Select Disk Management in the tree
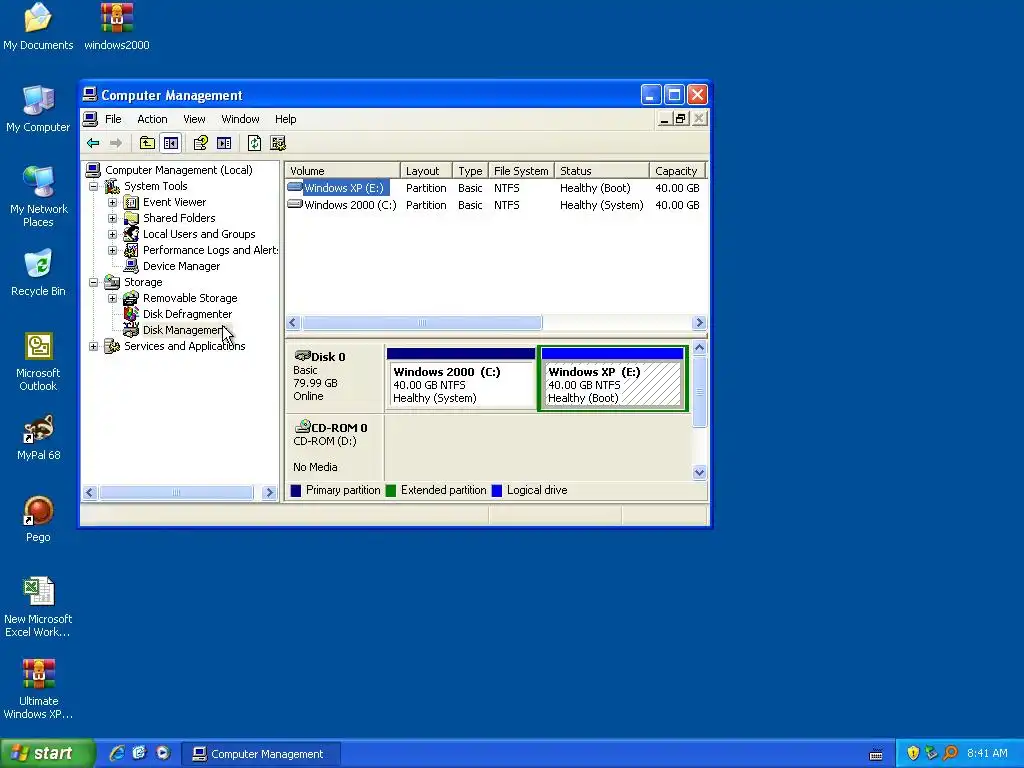This screenshot has height=768, width=1024. 183,330
